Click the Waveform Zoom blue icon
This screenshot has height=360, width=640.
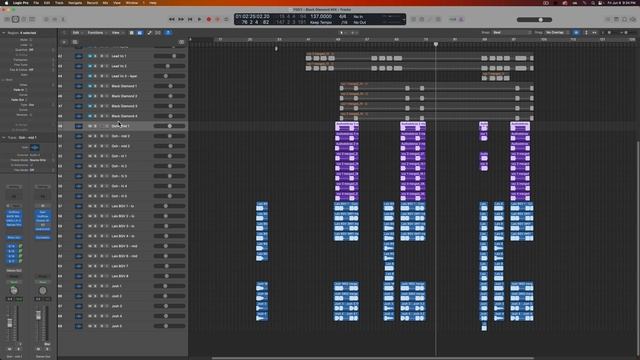coord(576,33)
